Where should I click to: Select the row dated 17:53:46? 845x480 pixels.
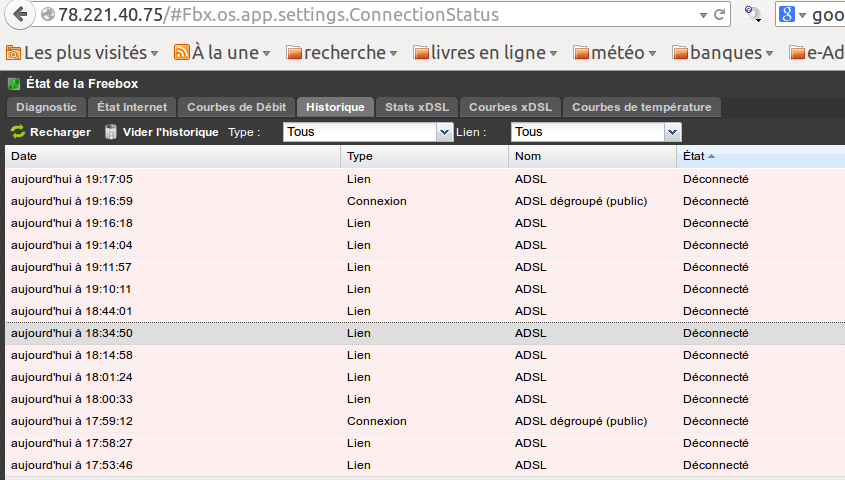[425, 465]
